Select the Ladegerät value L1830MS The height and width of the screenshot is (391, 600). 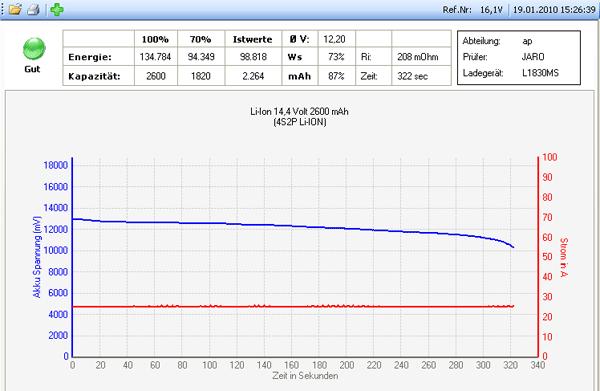(540, 73)
